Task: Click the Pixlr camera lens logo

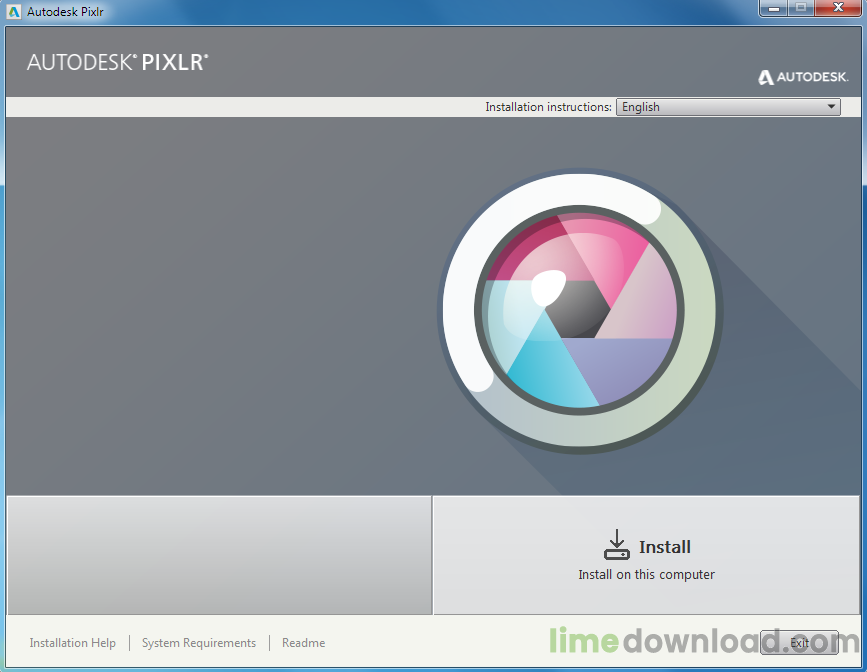Action: point(579,311)
